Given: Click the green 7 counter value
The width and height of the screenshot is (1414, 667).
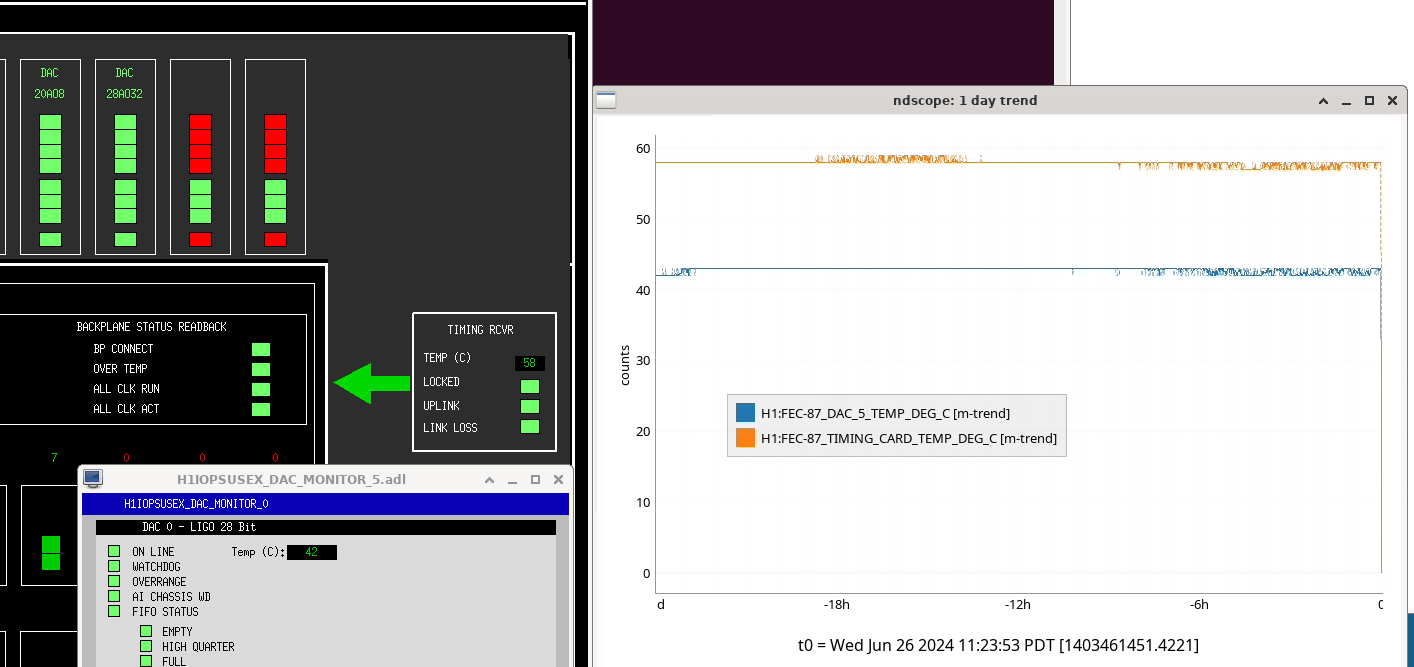Looking at the screenshot, I should [54, 457].
